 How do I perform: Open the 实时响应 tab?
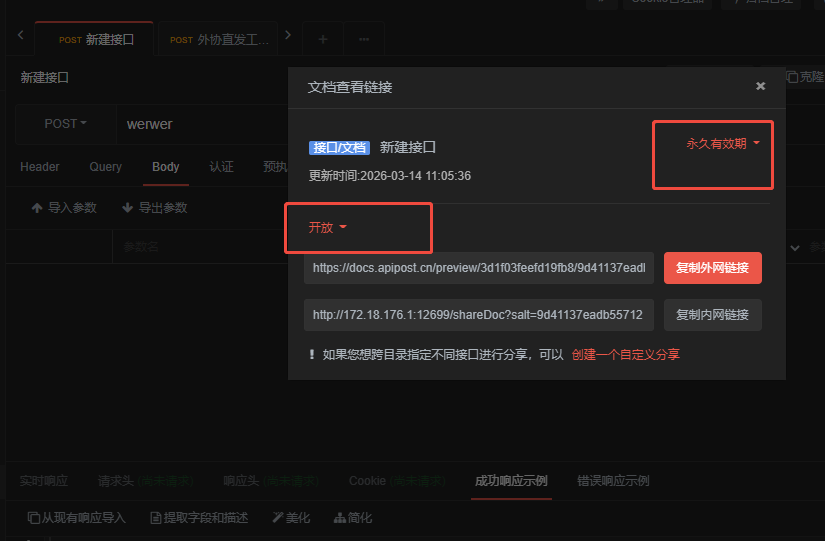[x=44, y=481]
